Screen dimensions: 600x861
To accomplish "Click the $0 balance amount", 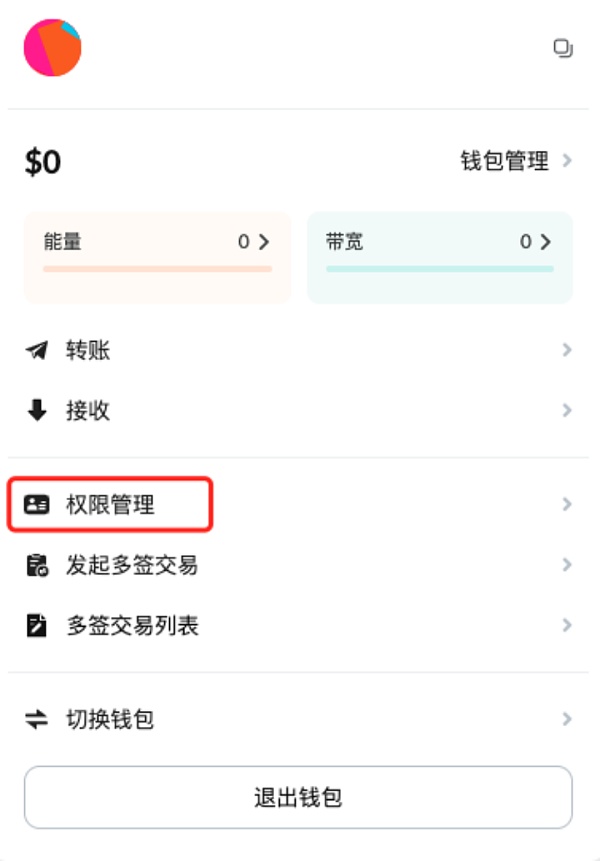I will 41,160.
